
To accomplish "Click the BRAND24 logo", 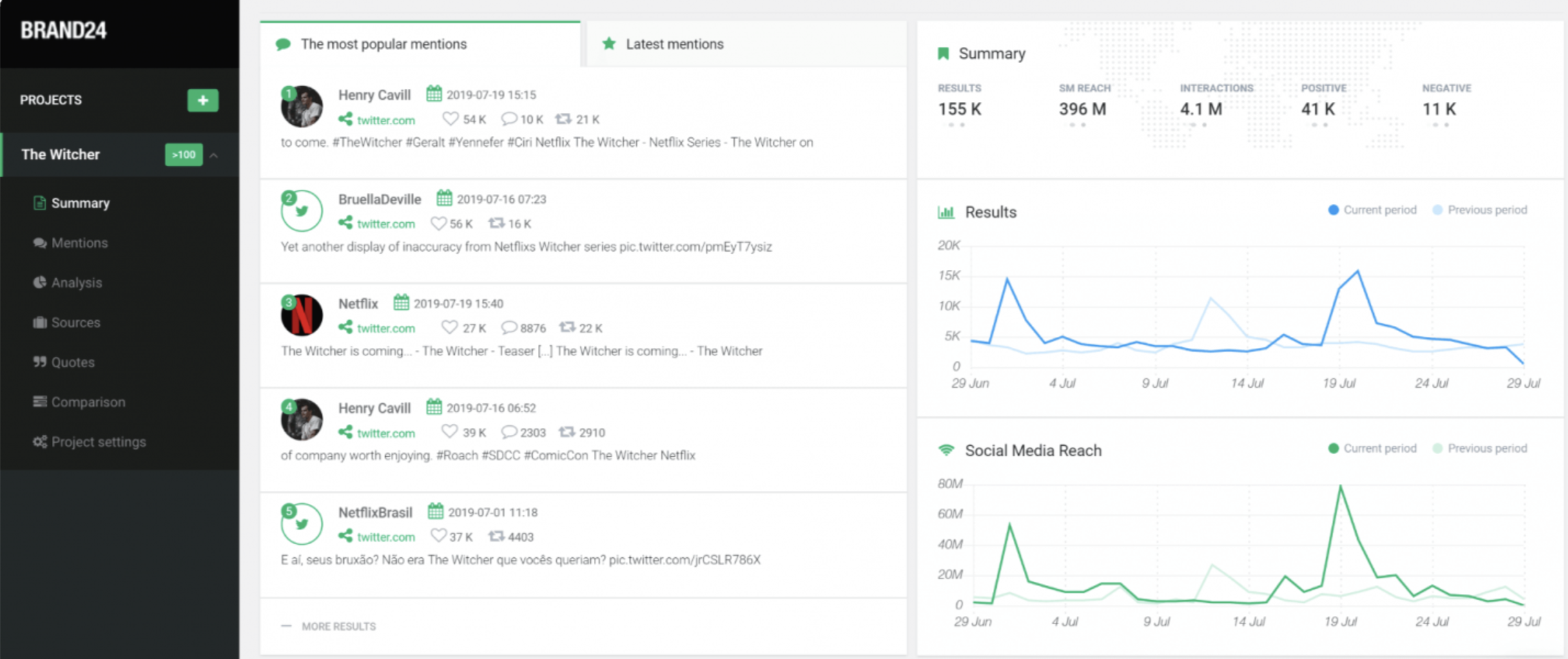I will [x=63, y=30].
